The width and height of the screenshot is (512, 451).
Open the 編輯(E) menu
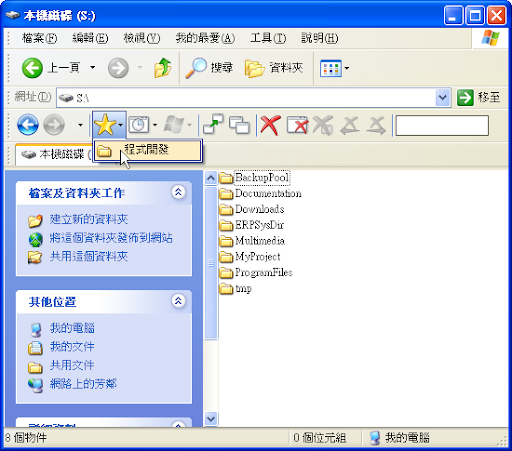coord(90,38)
